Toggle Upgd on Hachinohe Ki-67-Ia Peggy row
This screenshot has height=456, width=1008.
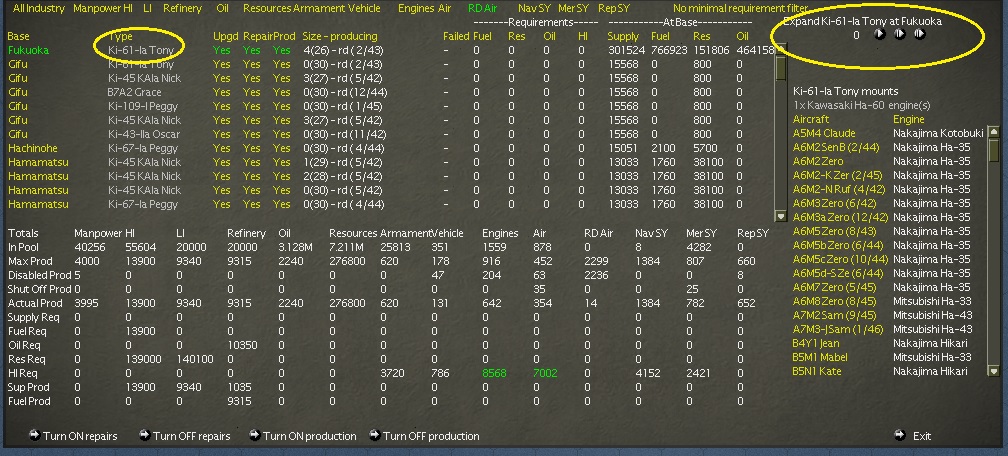point(221,148)
